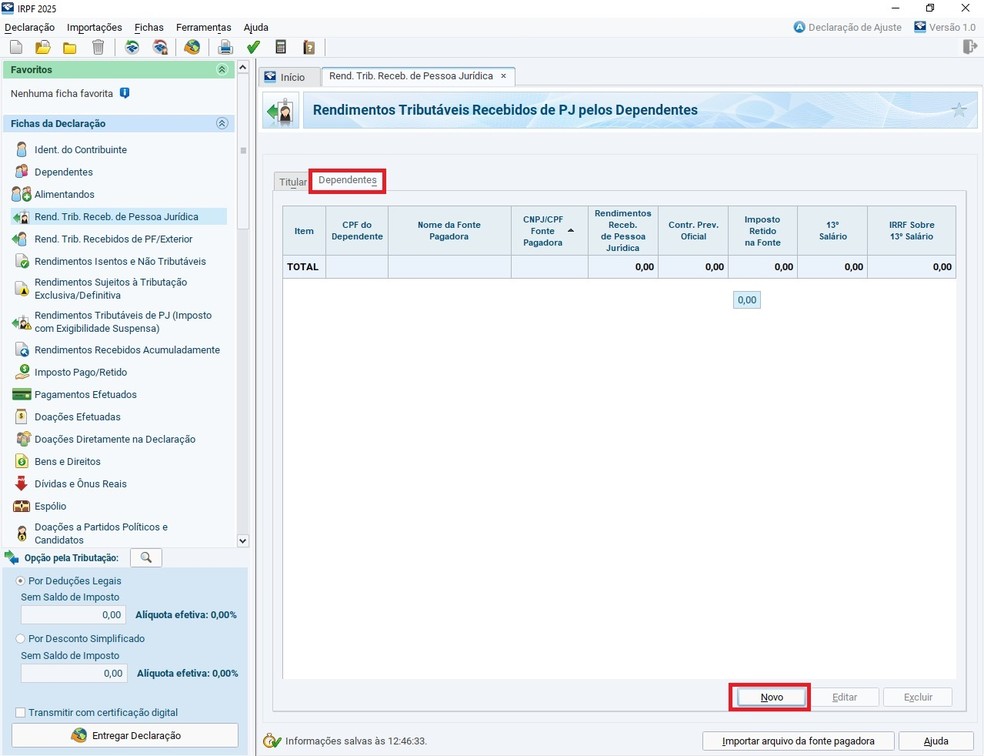Click the magnifier button beside Opção pela Tributação
This screenshot has width=984, height=756.
tap(146, 558)
